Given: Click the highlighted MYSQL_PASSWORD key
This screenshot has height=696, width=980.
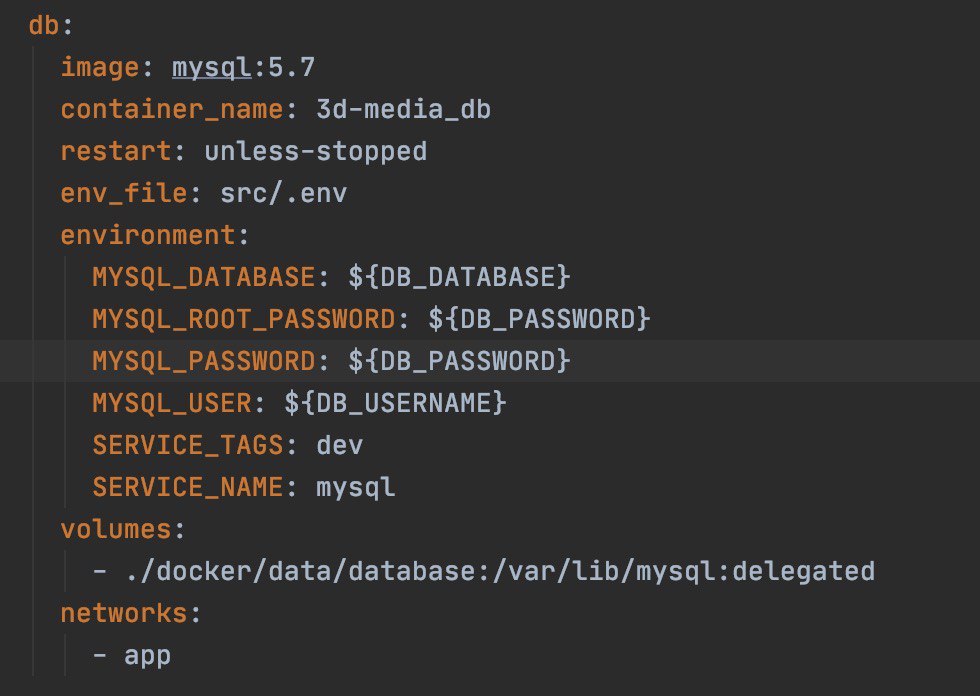Looking at the screenshot, I should (x=204, y=361).
